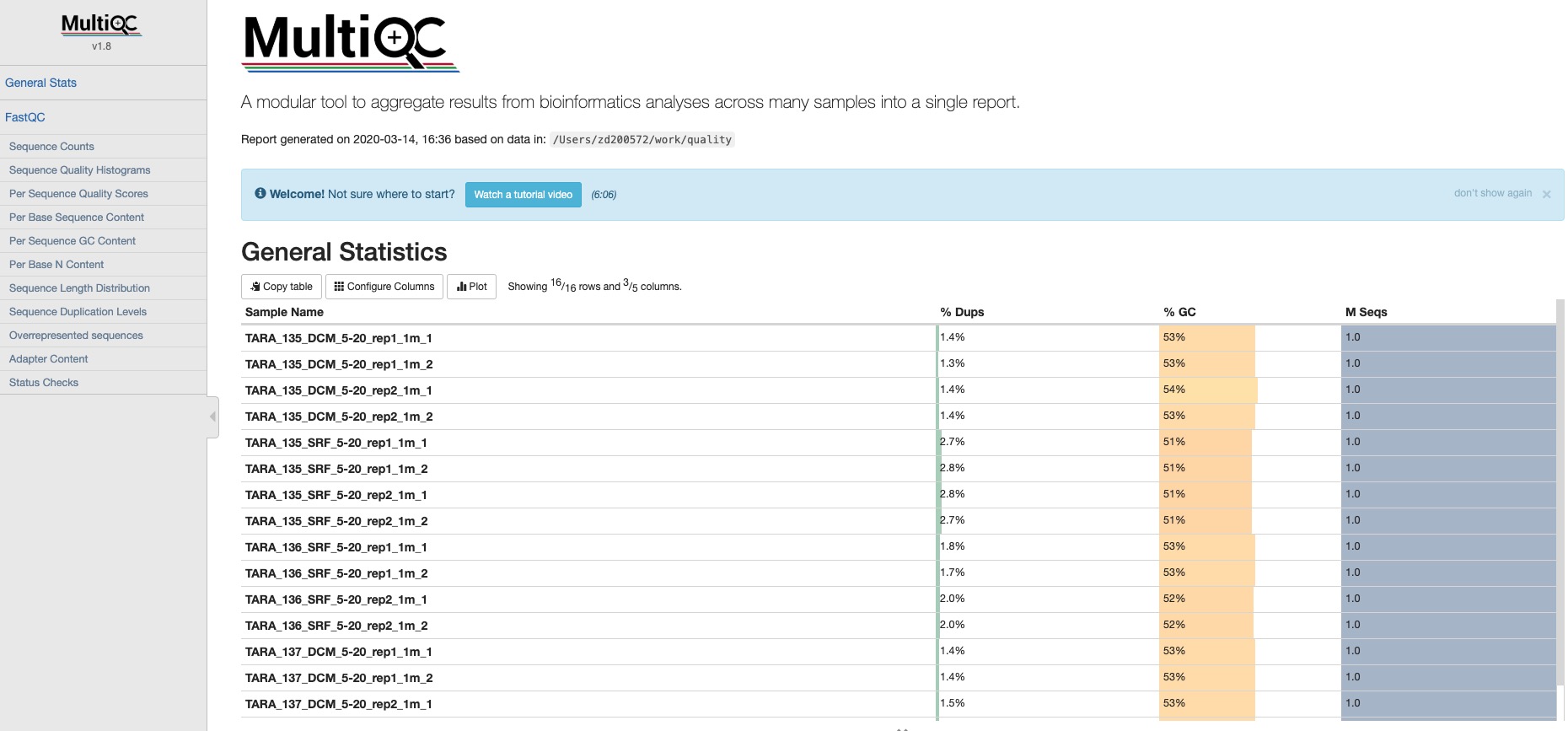This screenshot has width=1568, height=731.
Task: Close the welcome banner with the X
Action: click(x=1546, y=195)
